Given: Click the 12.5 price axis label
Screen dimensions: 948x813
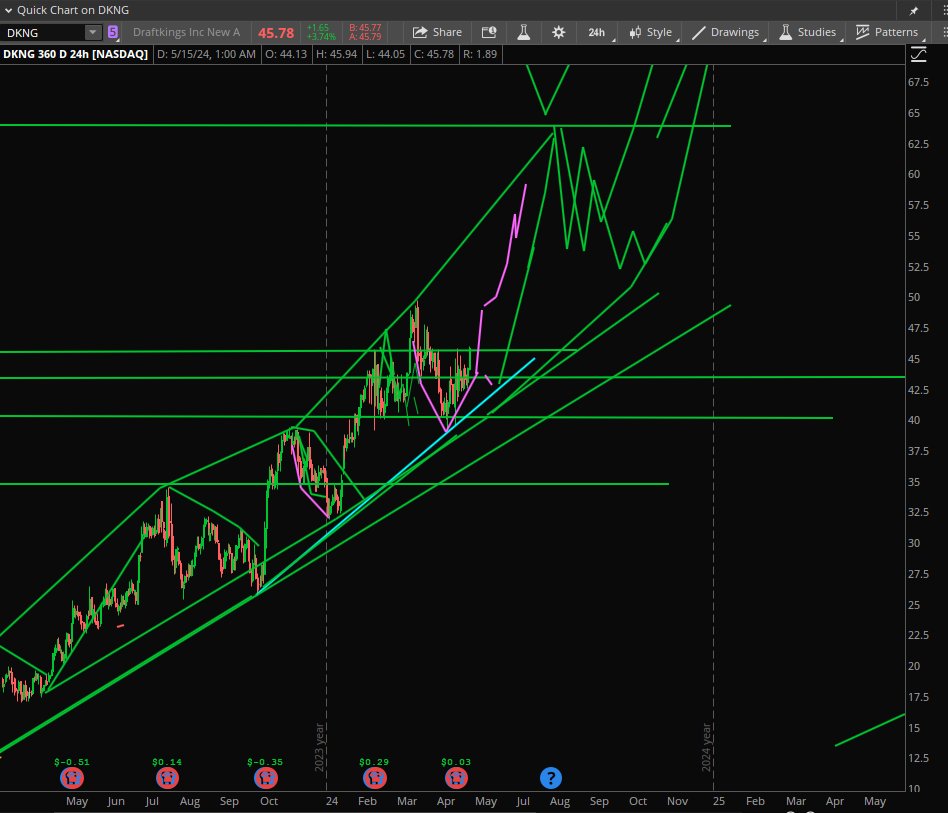Looking at the screenshot, I should 918,758.
